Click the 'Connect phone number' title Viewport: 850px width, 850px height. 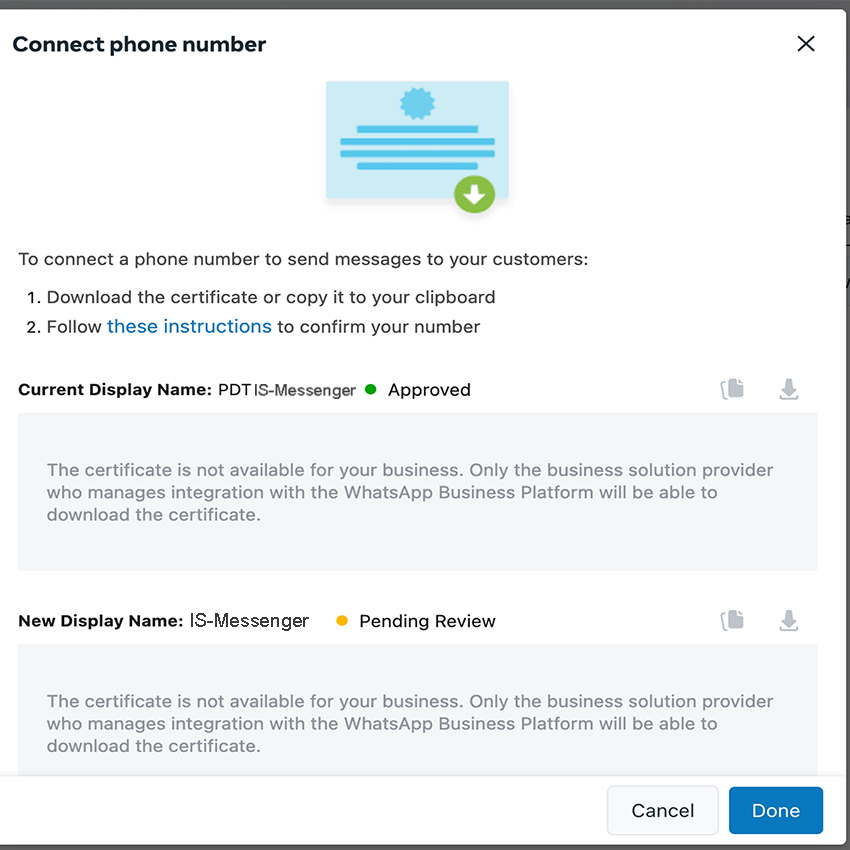[x=139, y=44]
